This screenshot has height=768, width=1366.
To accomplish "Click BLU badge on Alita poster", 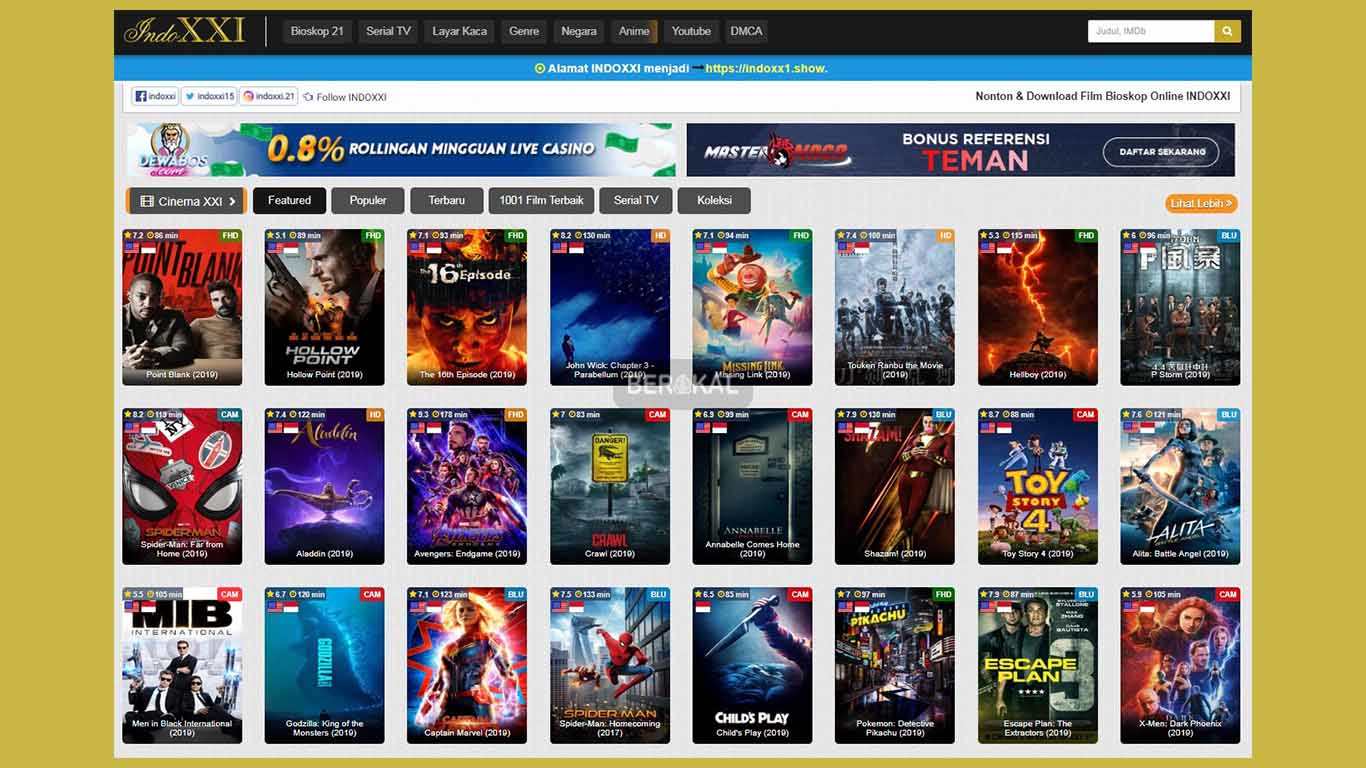I will pos(1229,415).
